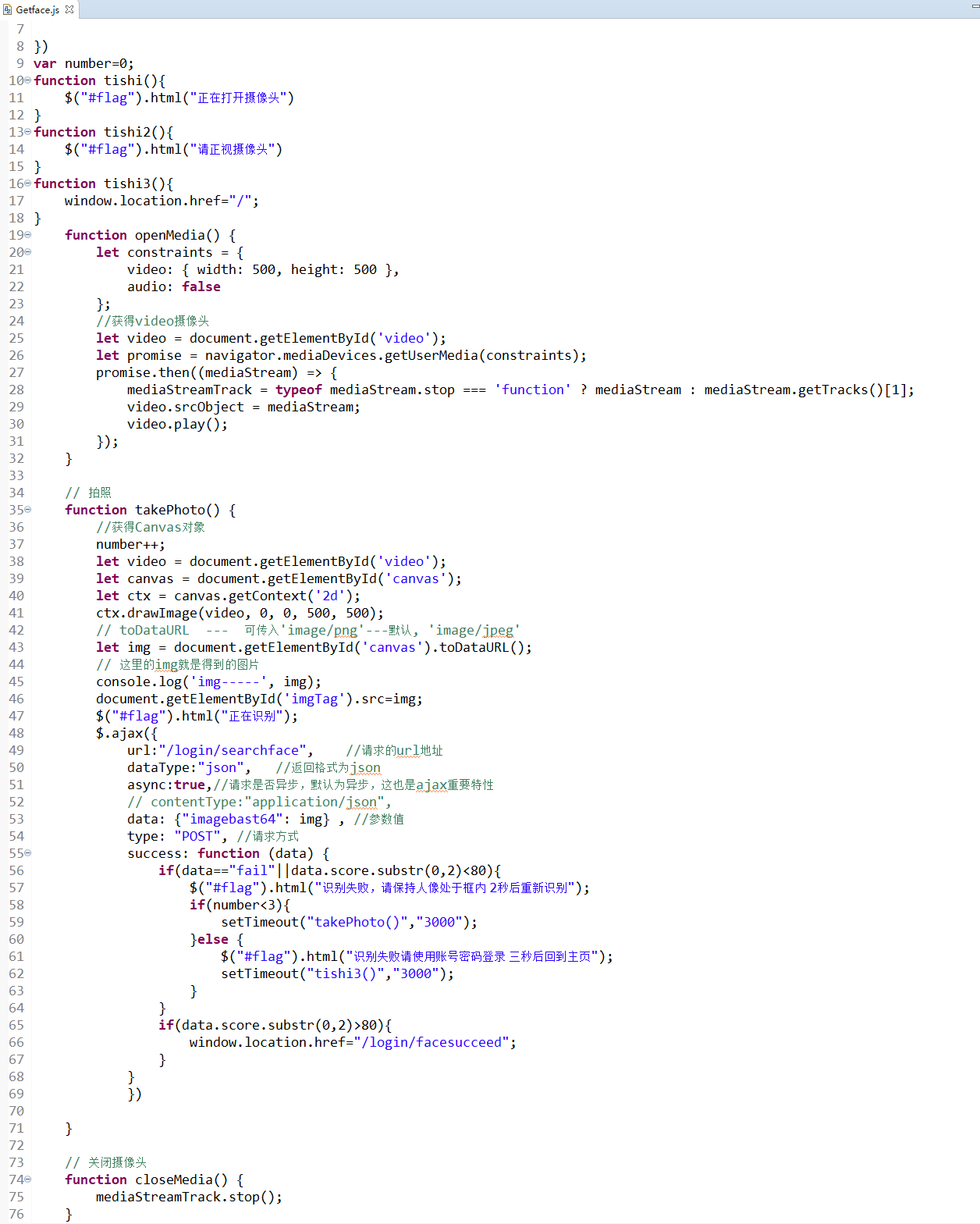The image size is (980, 1224).
Task: Click 'video.play();' on line 30
Action: click(x=177, y=424)
